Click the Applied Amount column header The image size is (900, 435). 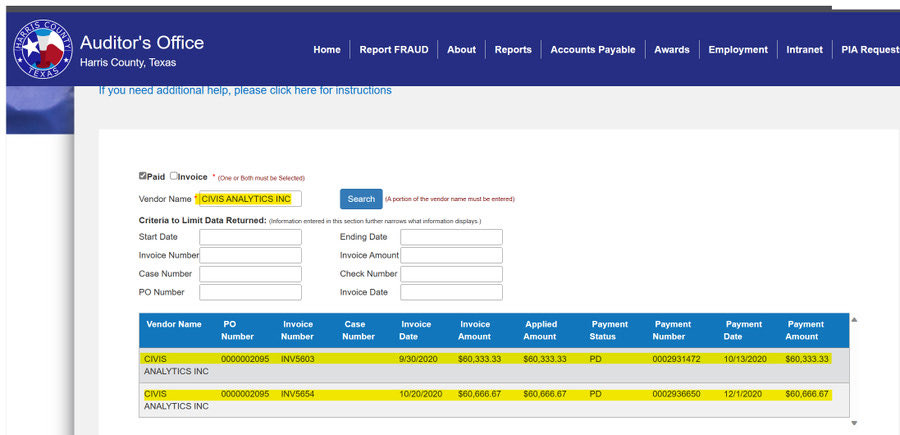point(540,331)
